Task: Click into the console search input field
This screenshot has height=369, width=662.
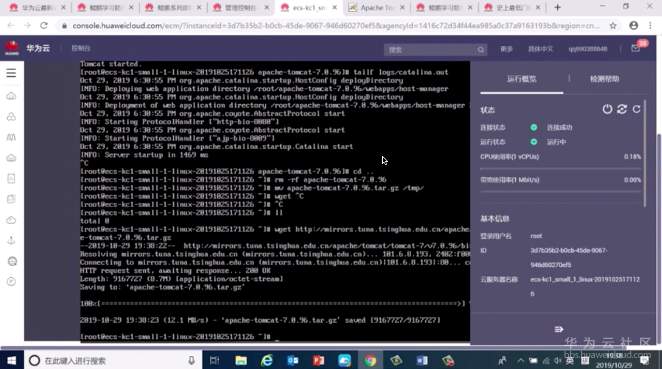Action: tap(430, 50)
